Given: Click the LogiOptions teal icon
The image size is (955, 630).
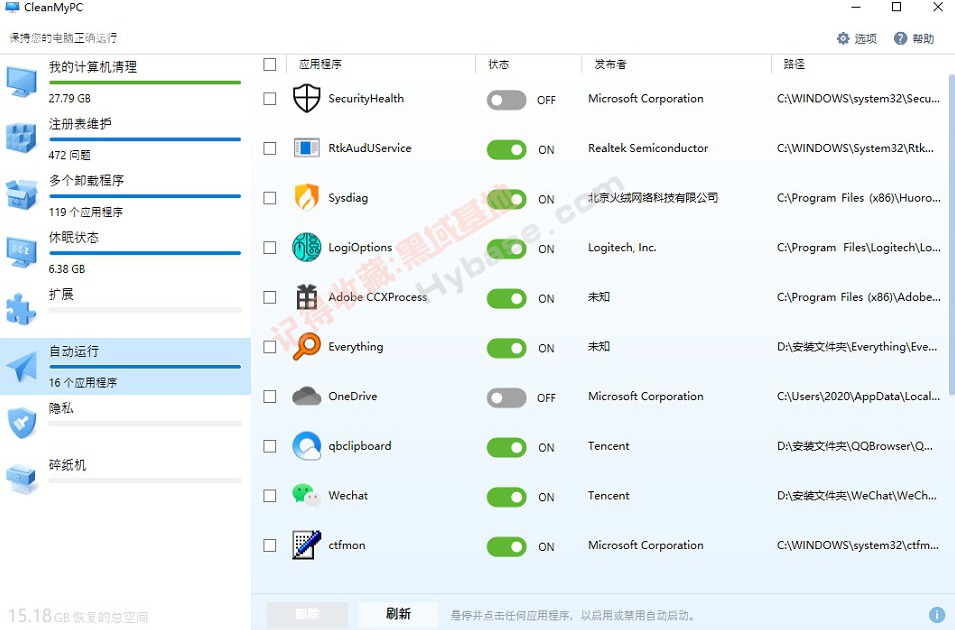Looking at the screenshot, I should point(306,247).
